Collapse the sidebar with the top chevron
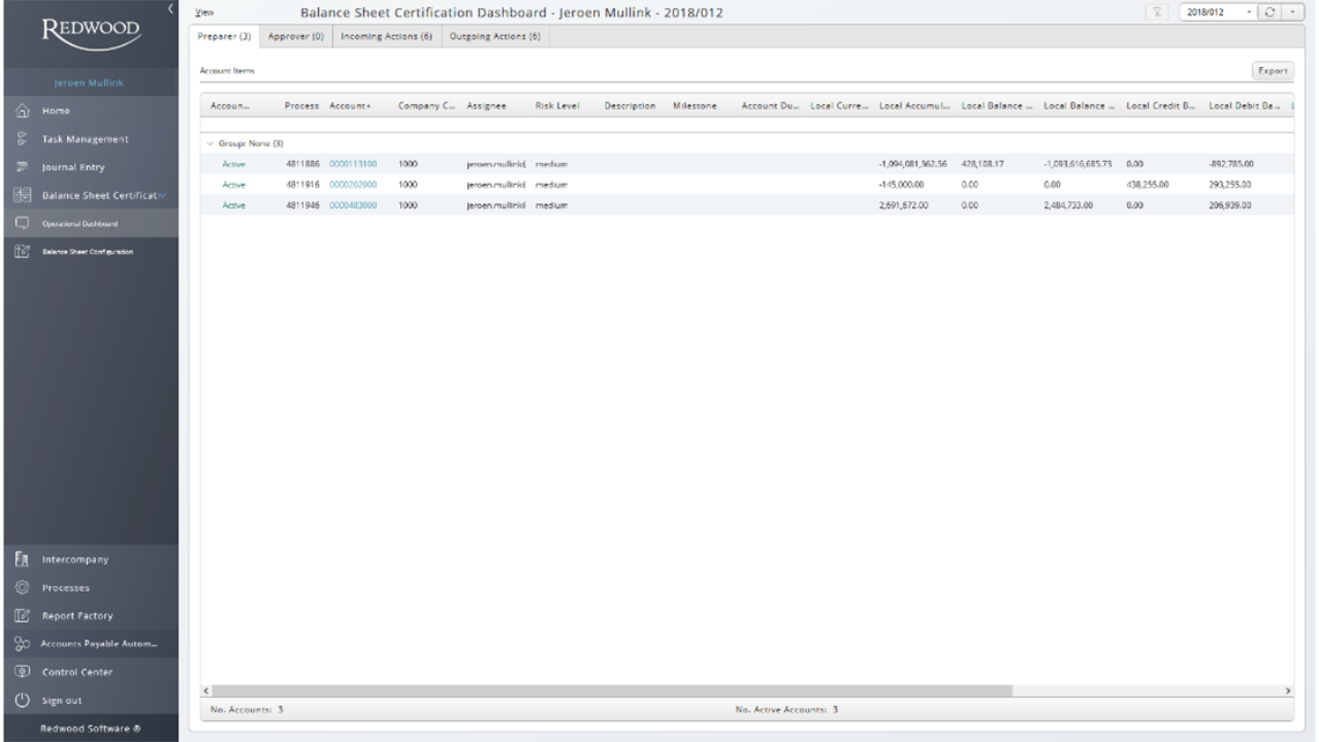Screen dimensions: 1319x742 [172, 9]
